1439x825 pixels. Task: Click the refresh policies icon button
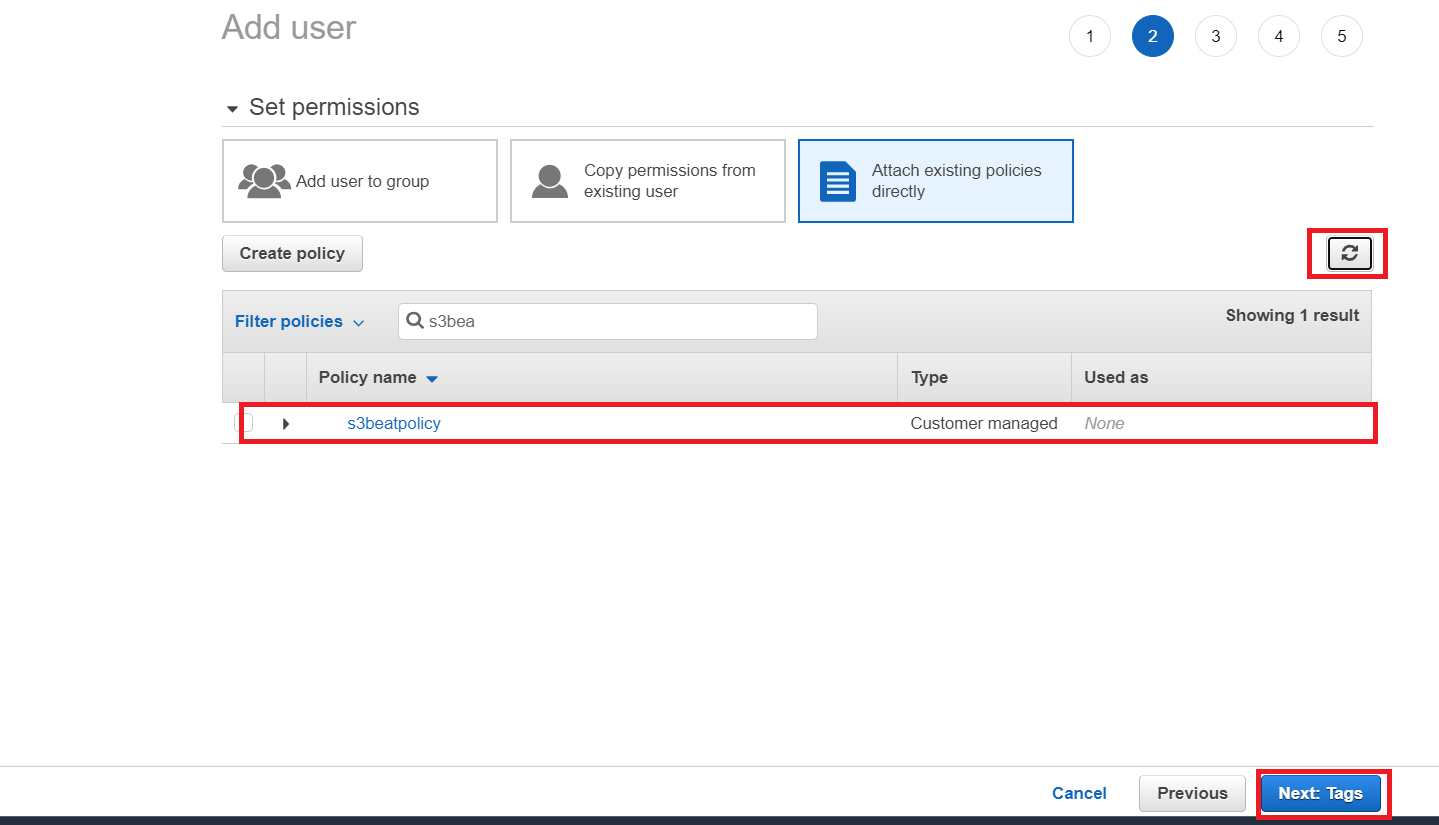click(1349, 254)
